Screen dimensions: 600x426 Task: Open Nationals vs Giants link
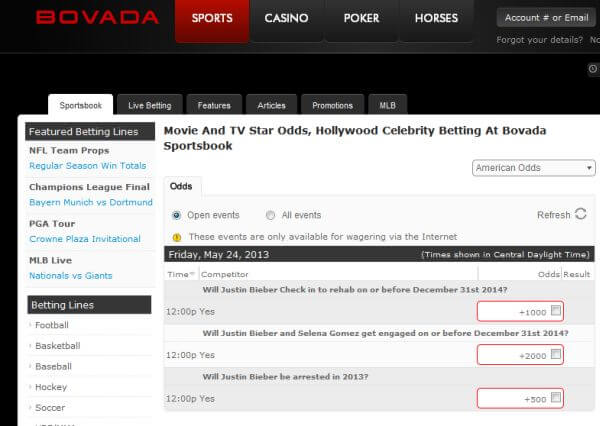tap(71, 276)
